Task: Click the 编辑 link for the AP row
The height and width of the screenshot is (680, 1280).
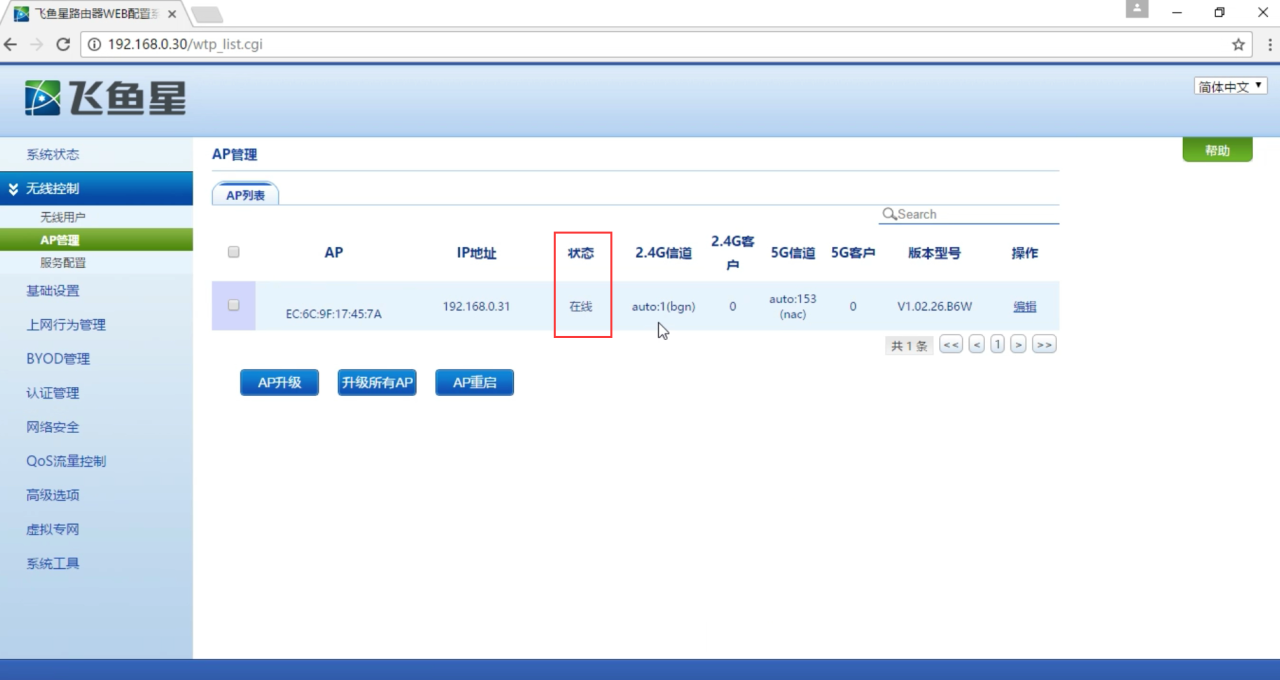Action: (1025, 307)
